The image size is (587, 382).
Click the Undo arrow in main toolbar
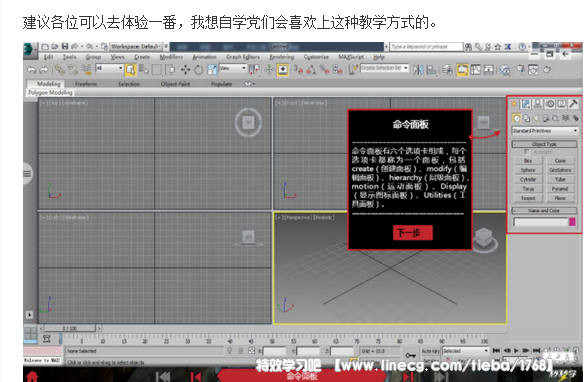(x=31, y=70)
